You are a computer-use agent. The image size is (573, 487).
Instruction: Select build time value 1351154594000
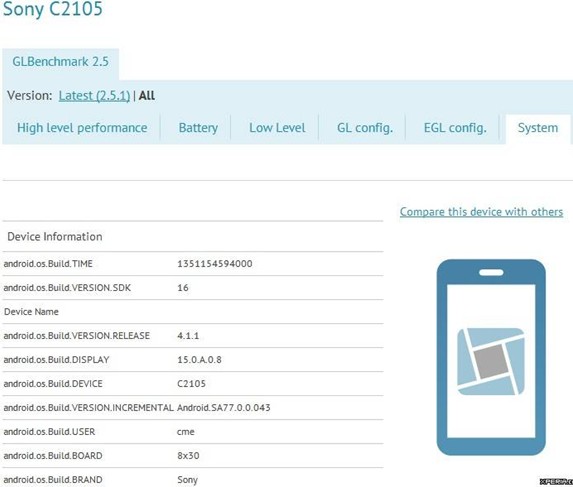215,263
